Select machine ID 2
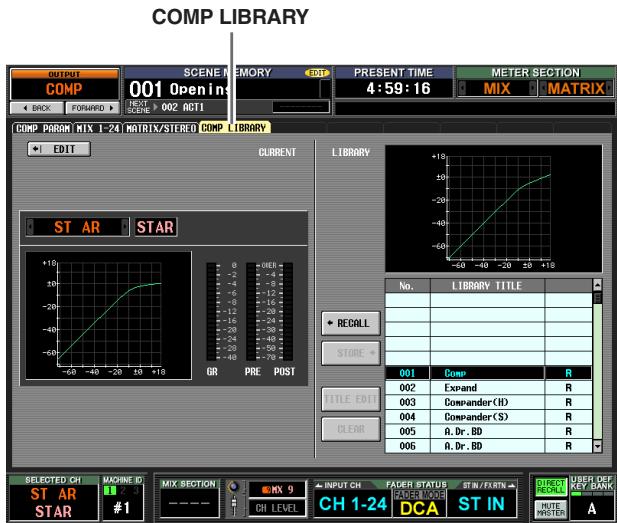 click(x=124, y=490)
